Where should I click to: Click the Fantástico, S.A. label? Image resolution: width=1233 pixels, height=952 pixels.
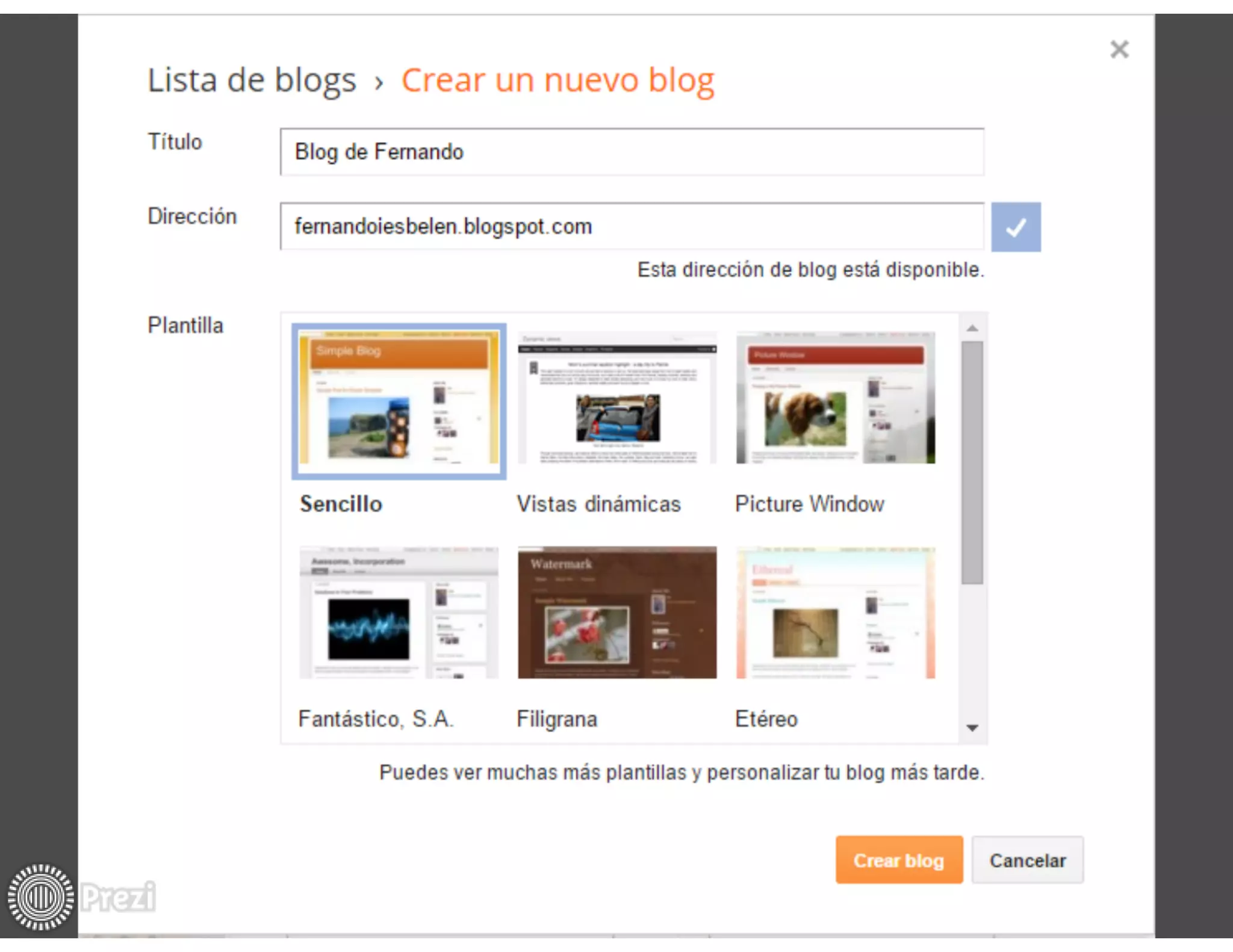coord(376,719)
